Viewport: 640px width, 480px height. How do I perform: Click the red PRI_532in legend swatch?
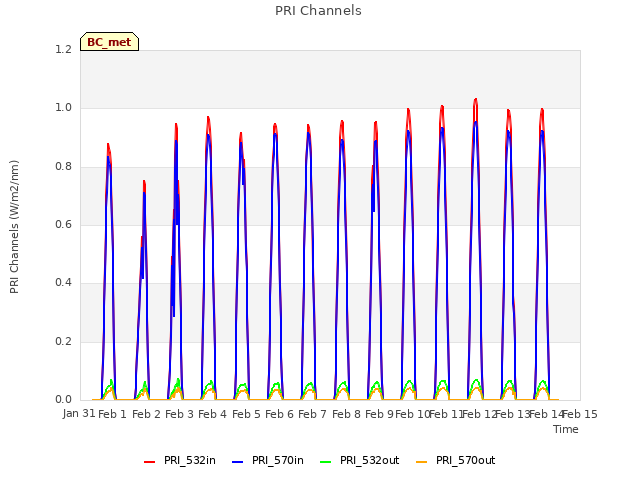coord(149,462)
